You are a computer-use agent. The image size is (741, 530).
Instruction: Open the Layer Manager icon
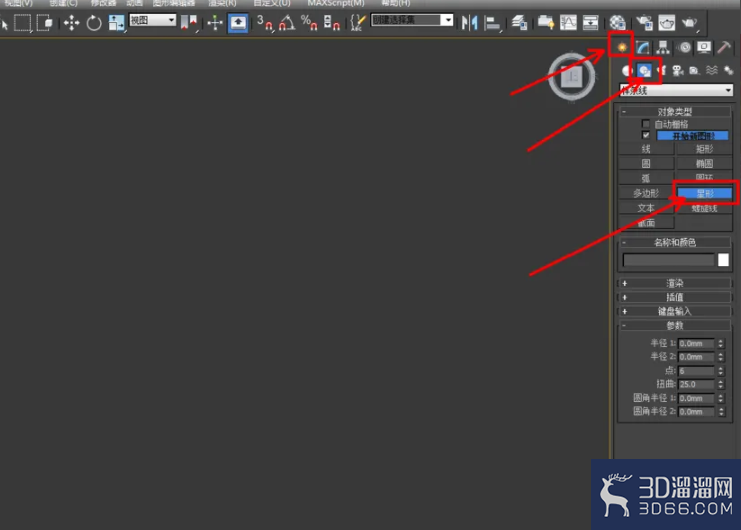point(519,22)
